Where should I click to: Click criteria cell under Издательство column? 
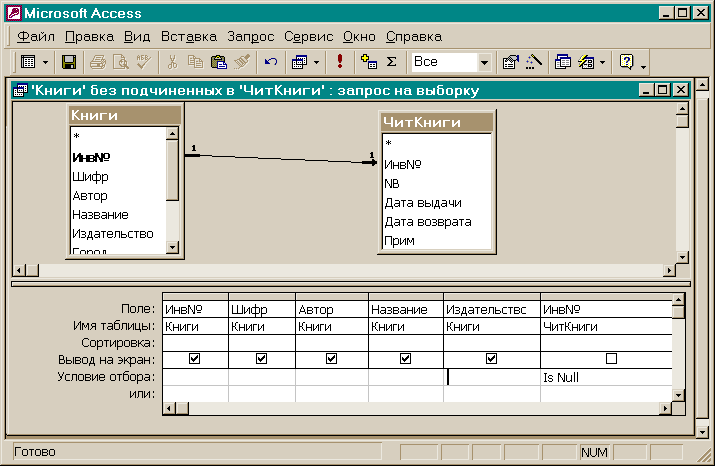click(x=492, y=377)
